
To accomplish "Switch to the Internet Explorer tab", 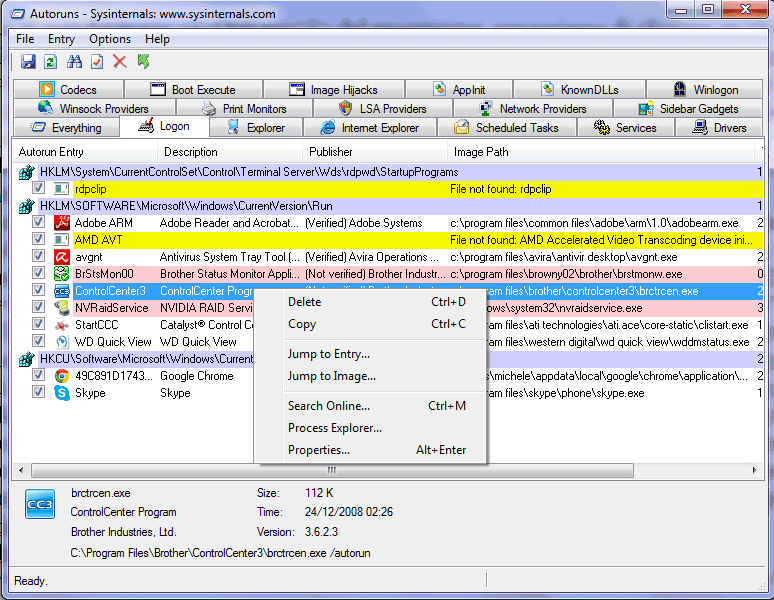I will (370, 128).
